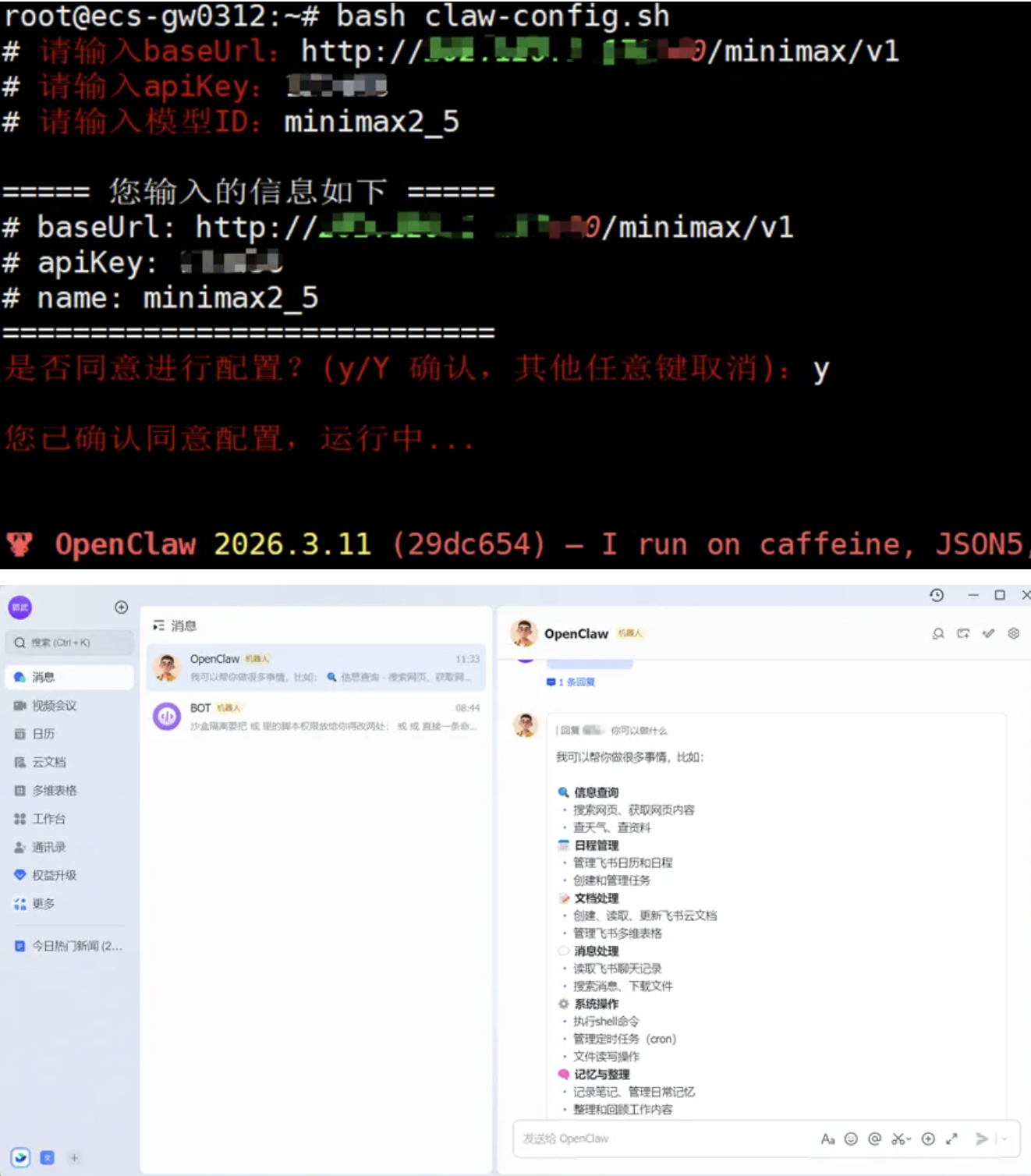Expand the message editor with the arrows icon
The width and height of the screenshot is (1031, 1176).
coord(951,1139)
